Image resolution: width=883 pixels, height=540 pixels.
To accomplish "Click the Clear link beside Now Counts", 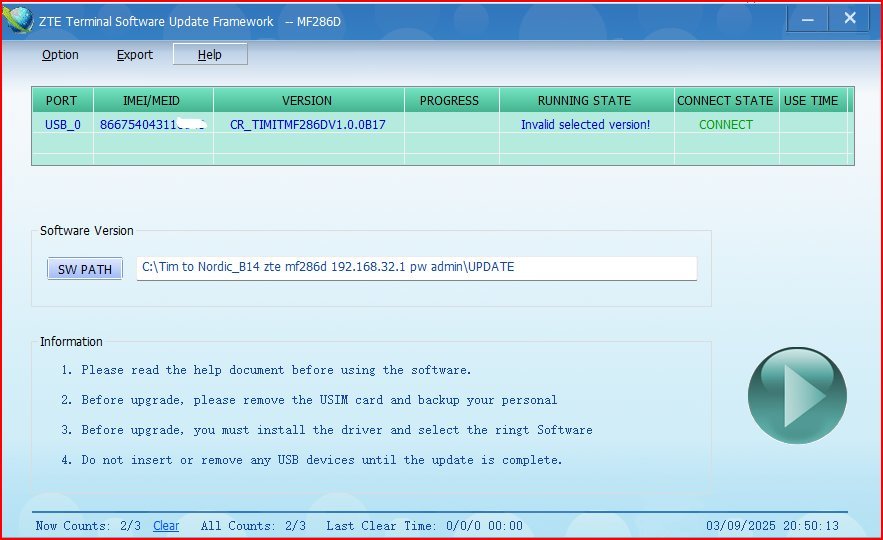I will coord(166,526).
